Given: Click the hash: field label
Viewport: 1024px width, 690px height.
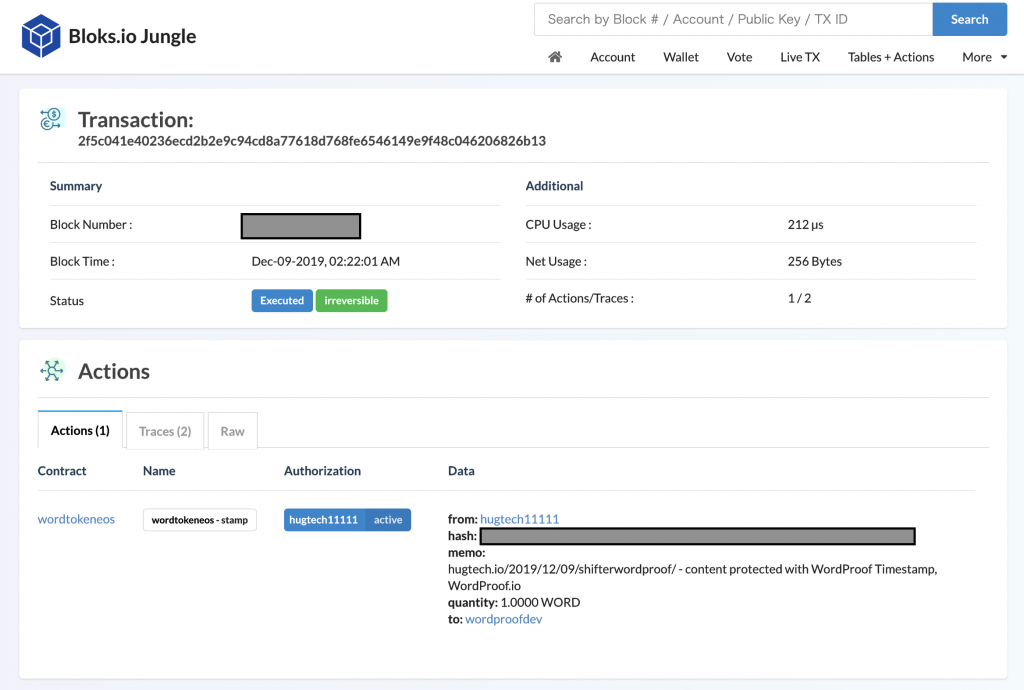Looking at the screenshot, I should coord(462,536).
